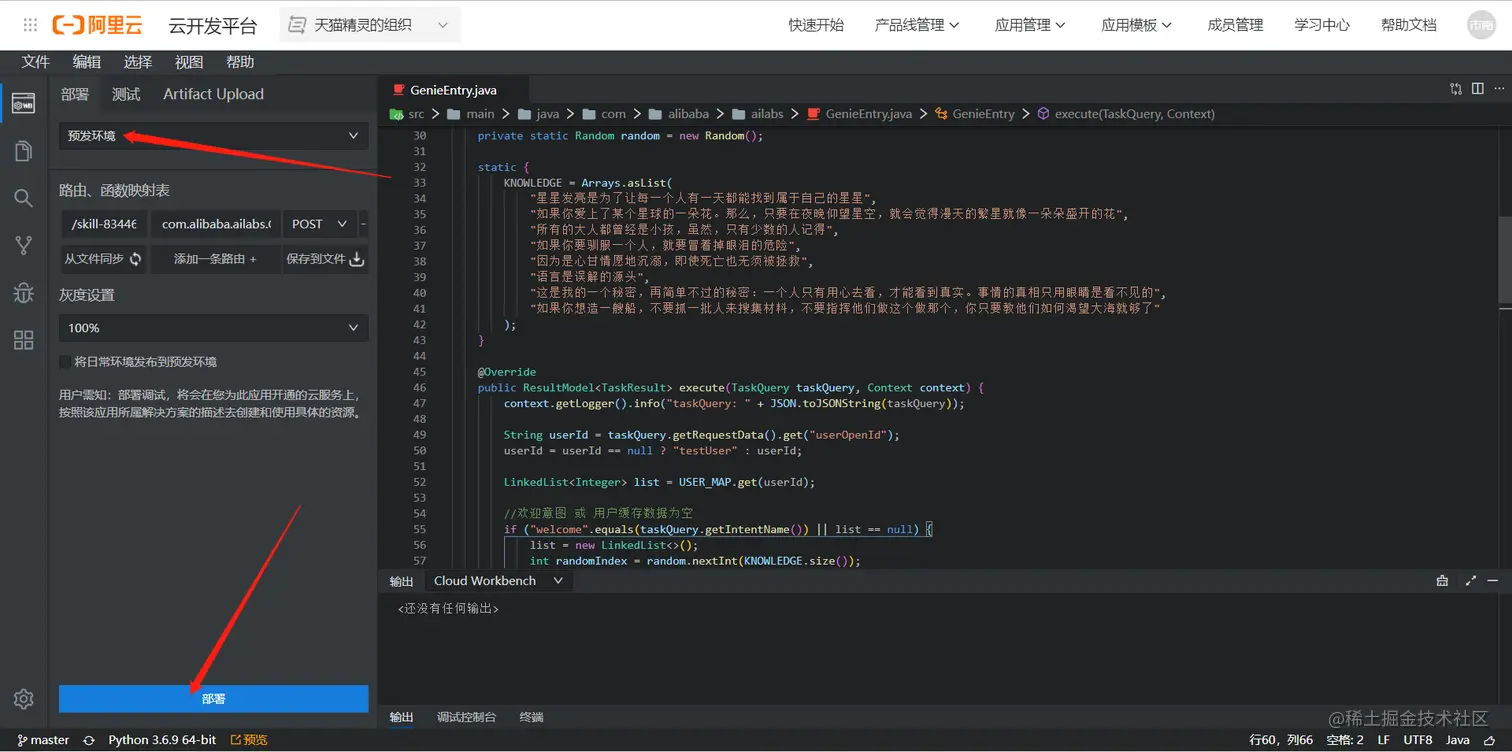Click the compare changes icon in editor toolbar
This screenshot has height=752, width=1512.
(1456, 89)
